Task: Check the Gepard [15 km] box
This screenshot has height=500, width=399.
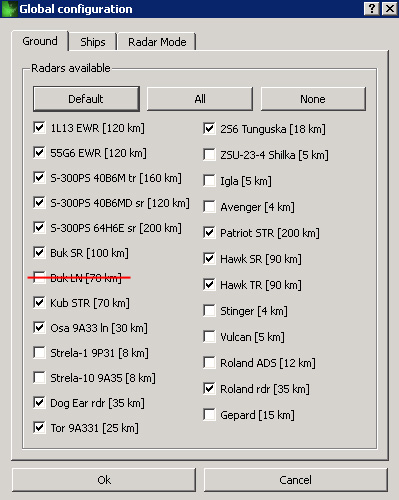Action: pos(209,415)
